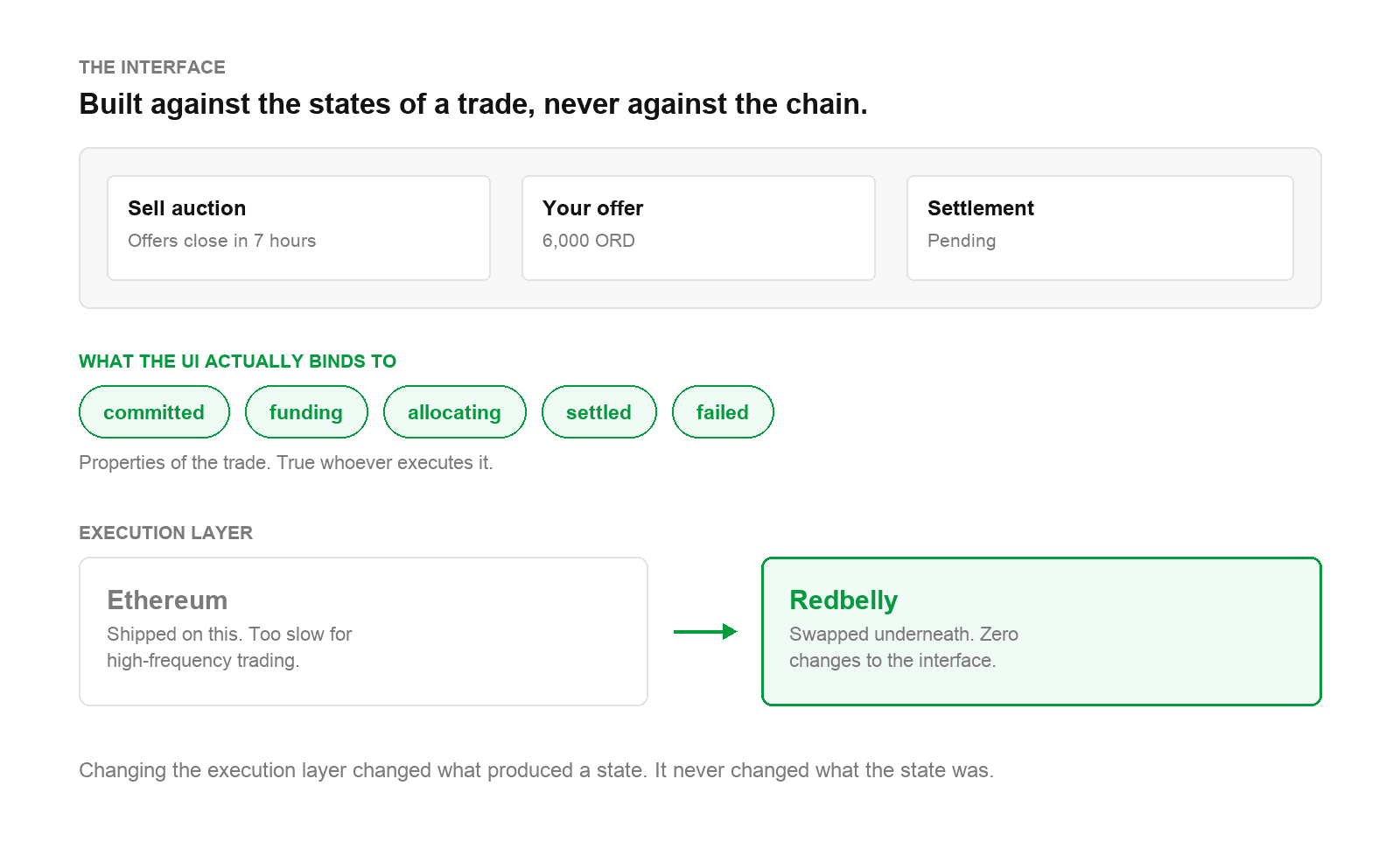Open the Your offer card
The width and height of the screenshot is (1400, 842).
pos(698,228)
